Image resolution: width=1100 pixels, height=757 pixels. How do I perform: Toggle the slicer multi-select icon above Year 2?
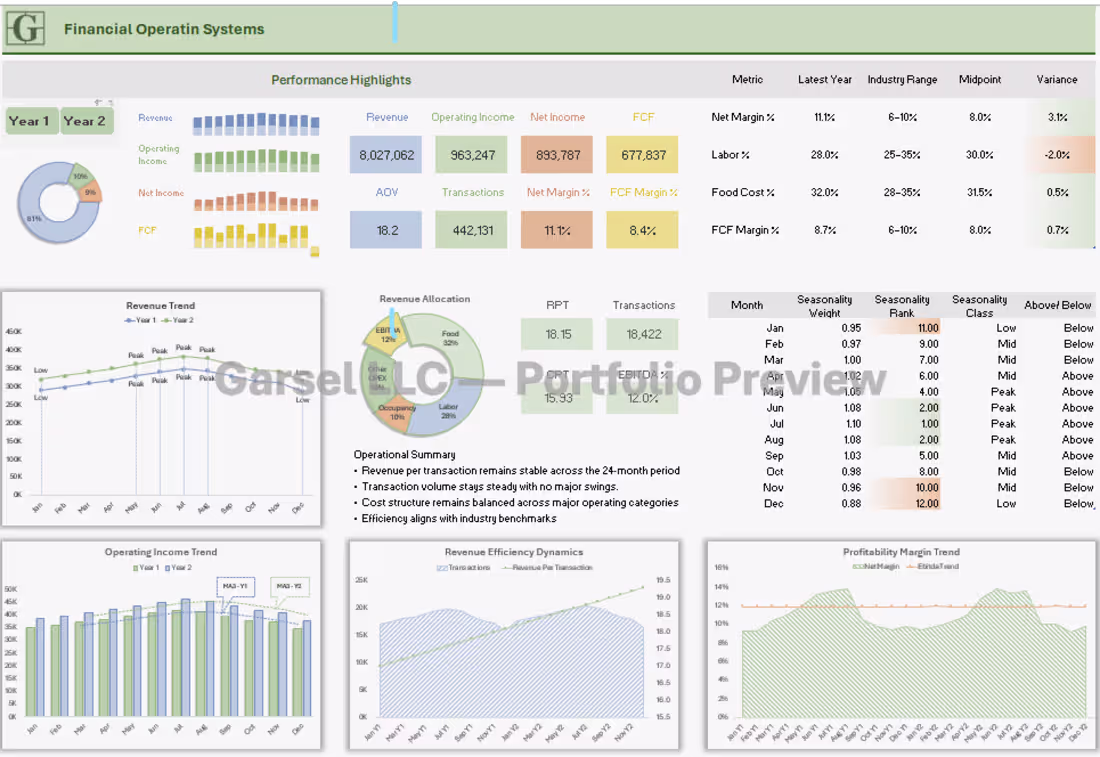pos(98,102)
